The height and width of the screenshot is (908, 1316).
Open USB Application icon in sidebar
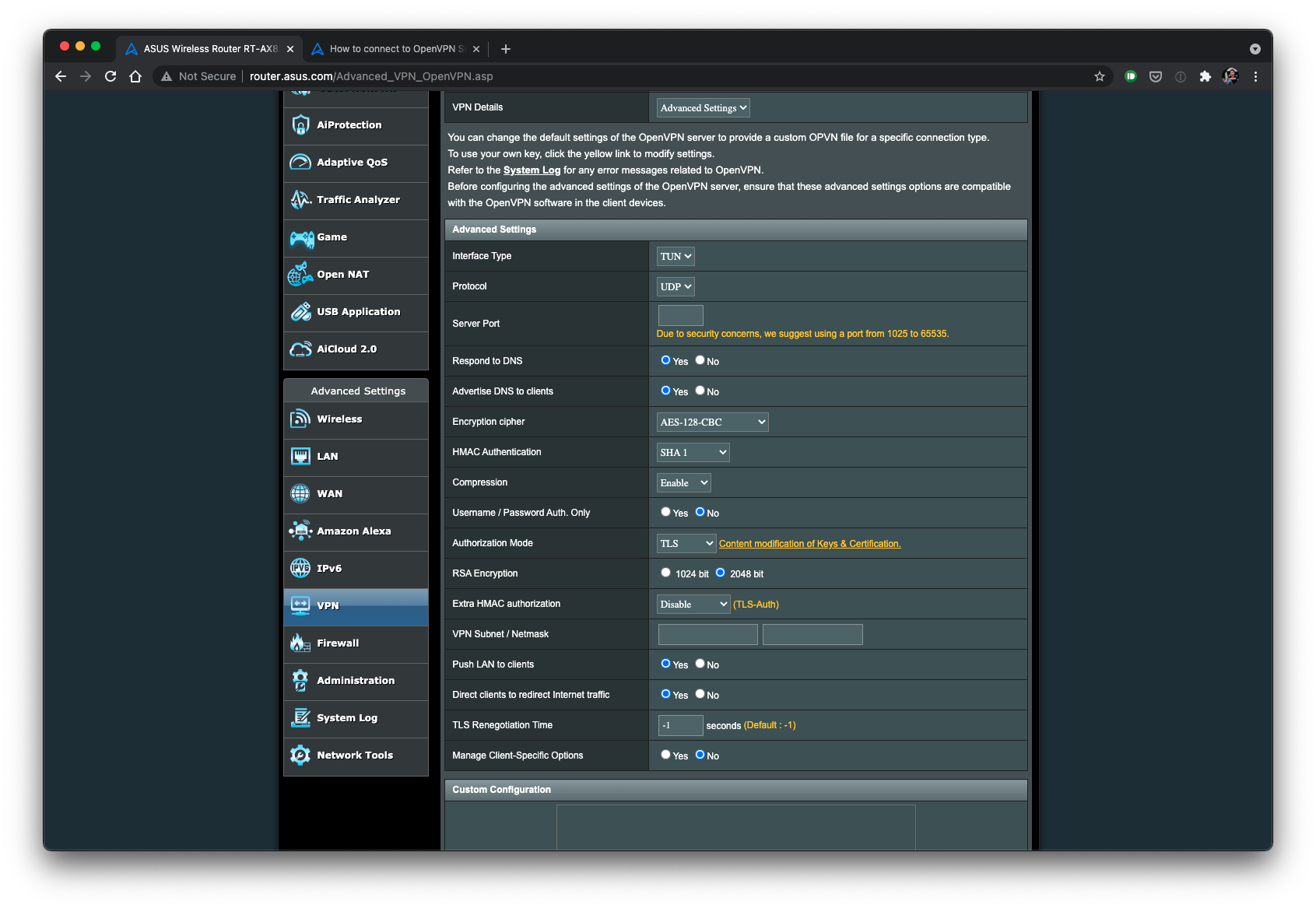[x=300, y=312]
